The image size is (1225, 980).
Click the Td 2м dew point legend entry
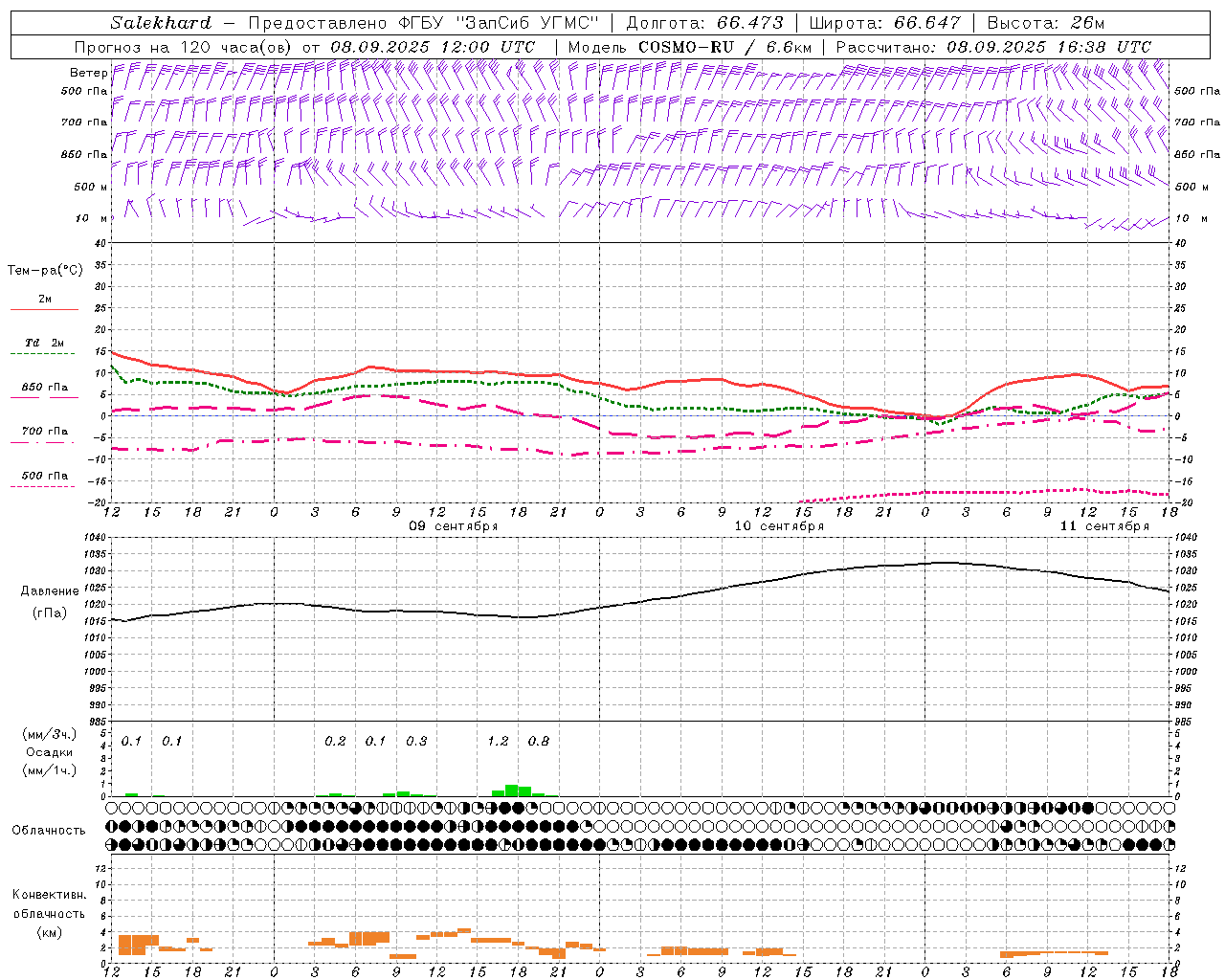pyautogui.click(x=45, y=343)
